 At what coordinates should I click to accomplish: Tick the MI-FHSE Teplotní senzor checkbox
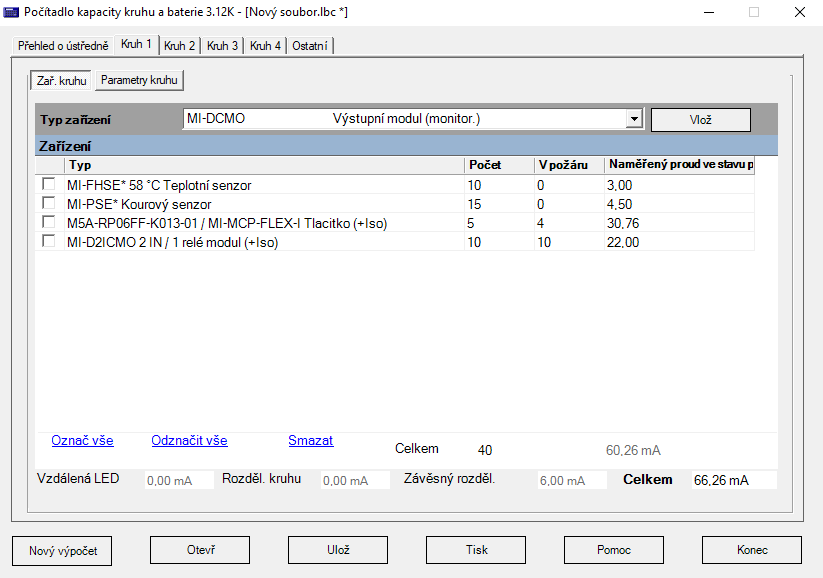(48, 185)
